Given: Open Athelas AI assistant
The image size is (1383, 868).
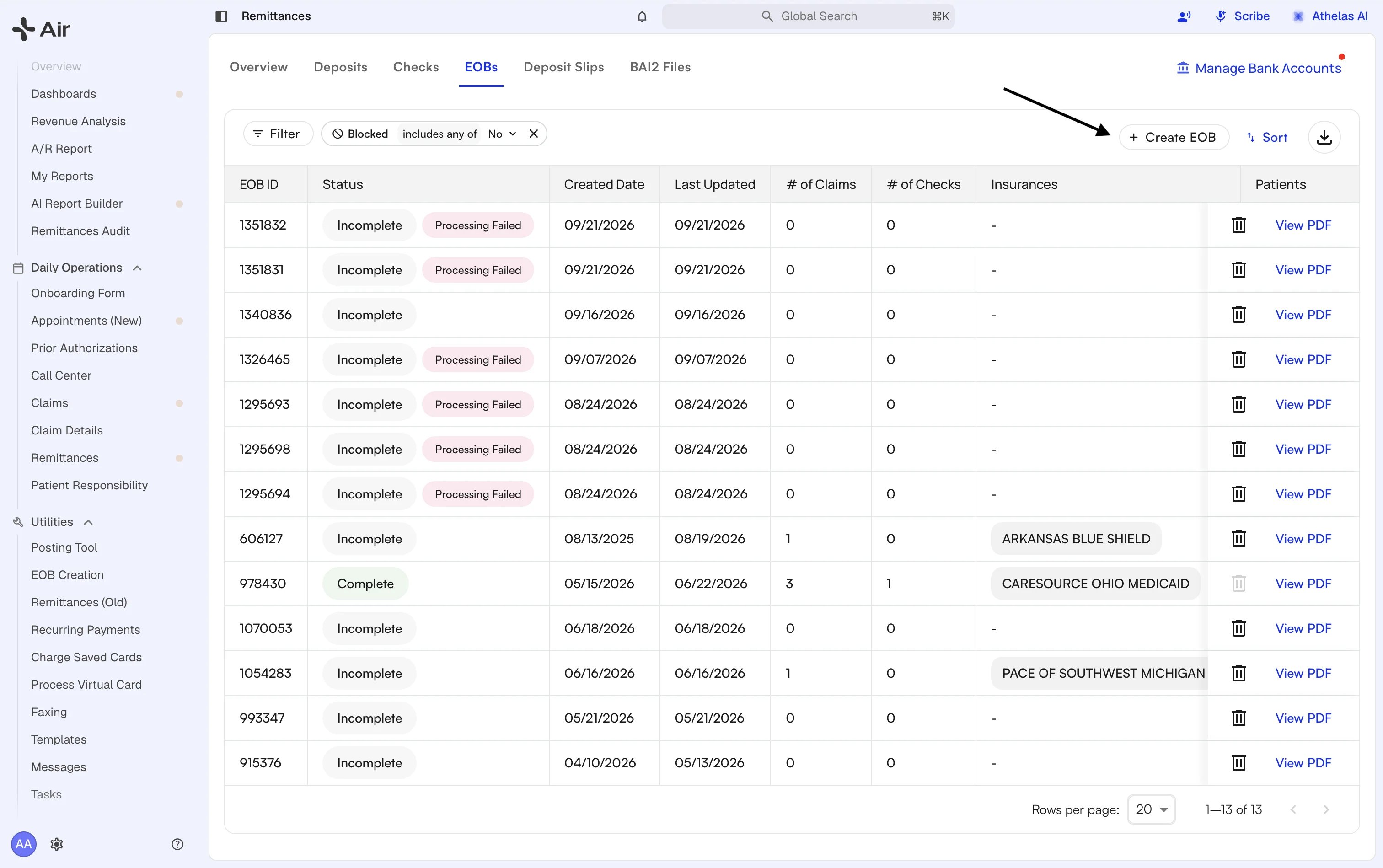Looking at the screenshot, I should point(1330,16).
